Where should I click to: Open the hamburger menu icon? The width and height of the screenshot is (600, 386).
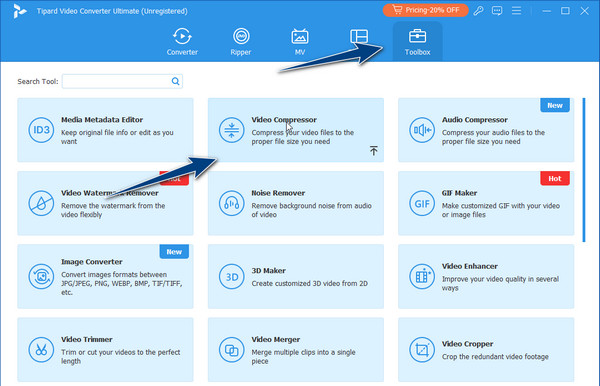point(516,11)
